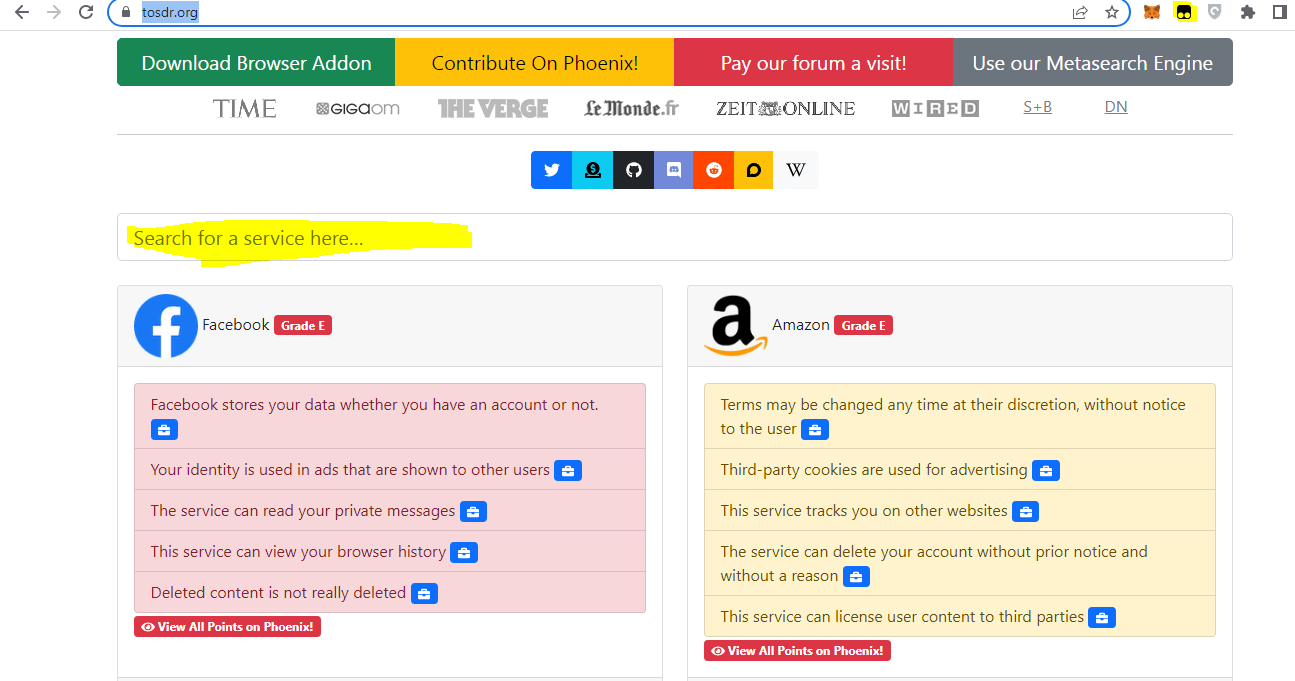This screenshot has width=1295, height=681.
Task: Open the Twitter social link
Action: pos(551,170)
